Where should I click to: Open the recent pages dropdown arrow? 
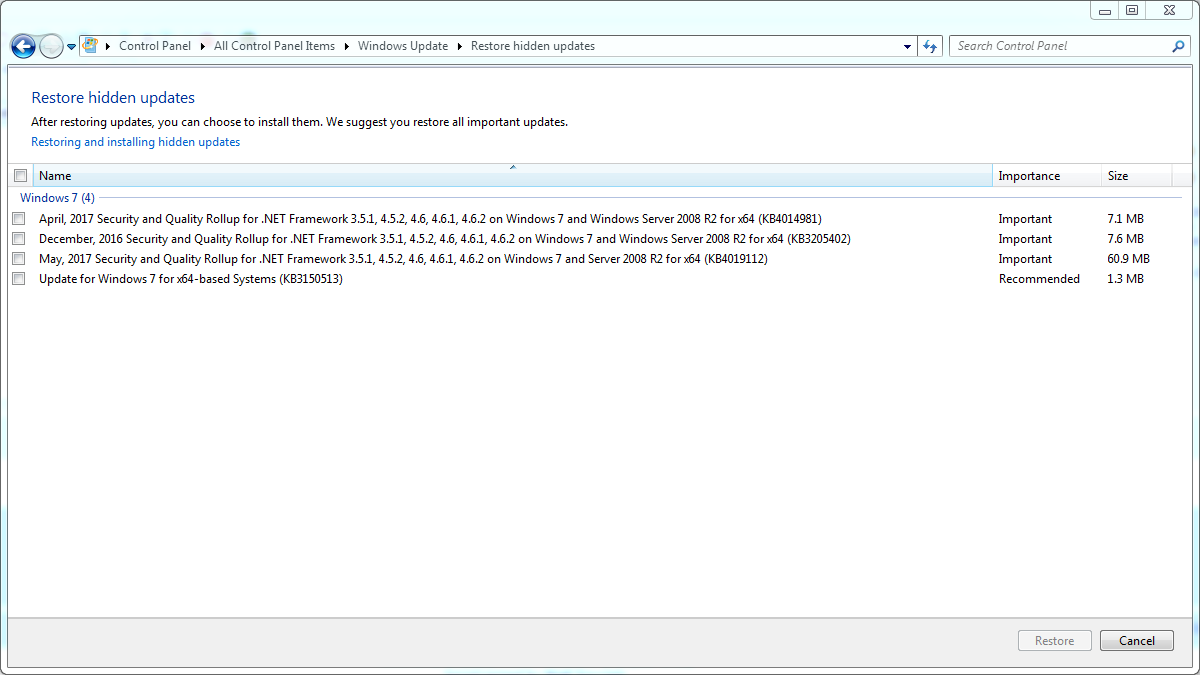(x=72, y=47)
